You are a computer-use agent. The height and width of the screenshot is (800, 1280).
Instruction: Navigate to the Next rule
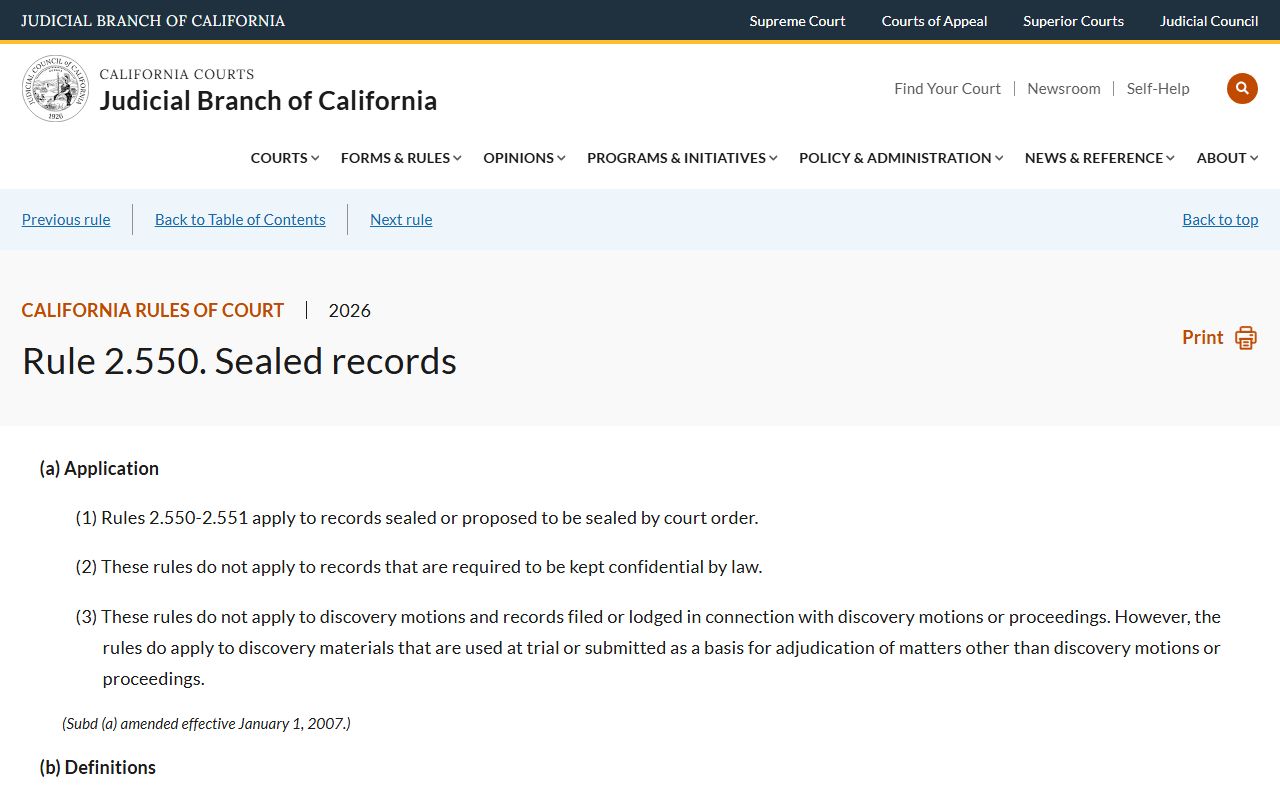pyautogui.click(x=401, y=220)
